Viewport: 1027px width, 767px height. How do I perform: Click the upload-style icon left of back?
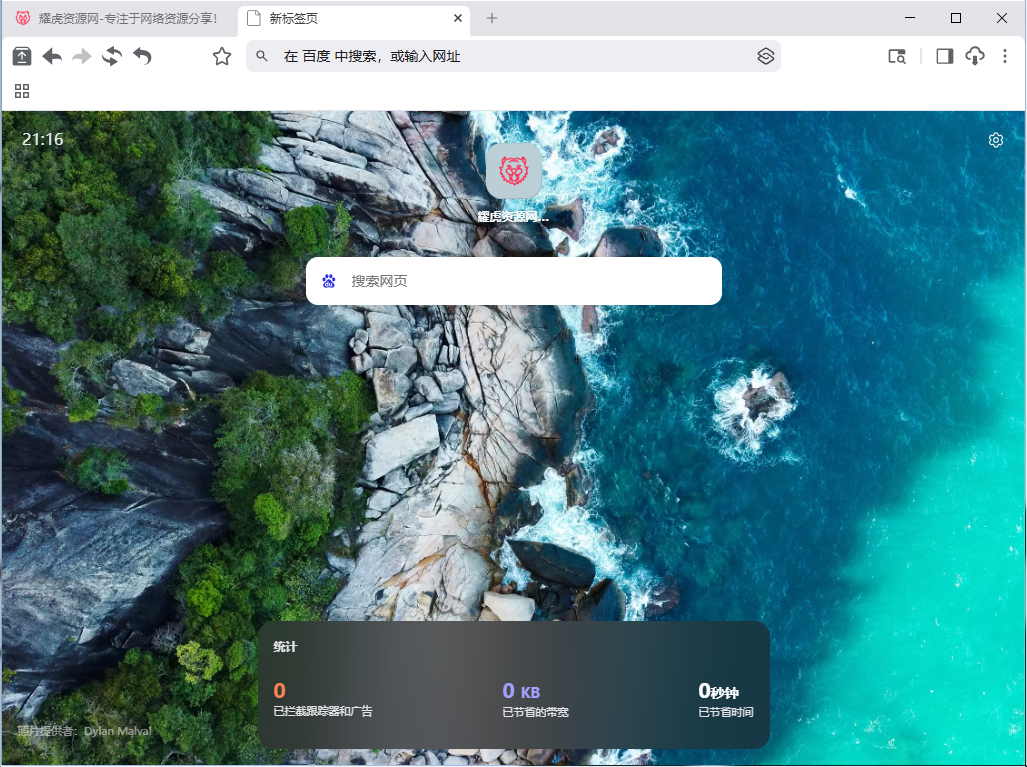pos(22,57)
